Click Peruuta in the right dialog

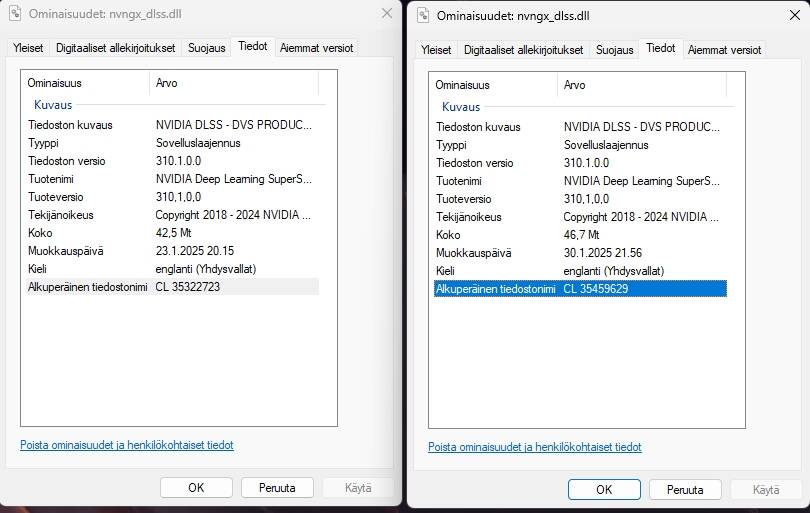pos(685,490)
